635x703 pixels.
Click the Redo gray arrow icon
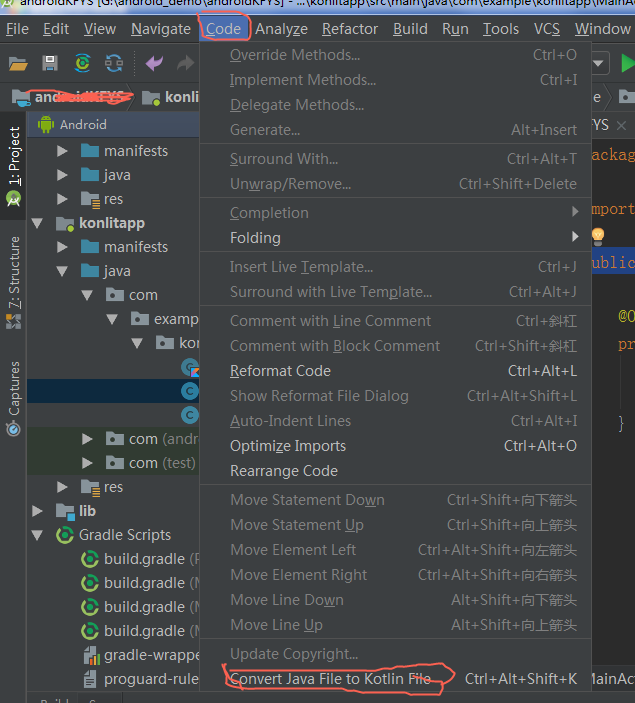pyautogui.click(x=185, y=63)
